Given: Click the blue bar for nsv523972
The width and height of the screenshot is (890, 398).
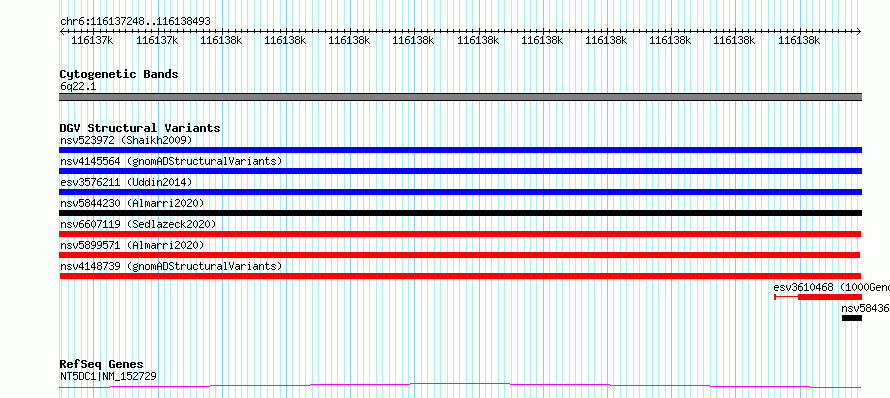Looking at the screenshot, I should point(460,150).
